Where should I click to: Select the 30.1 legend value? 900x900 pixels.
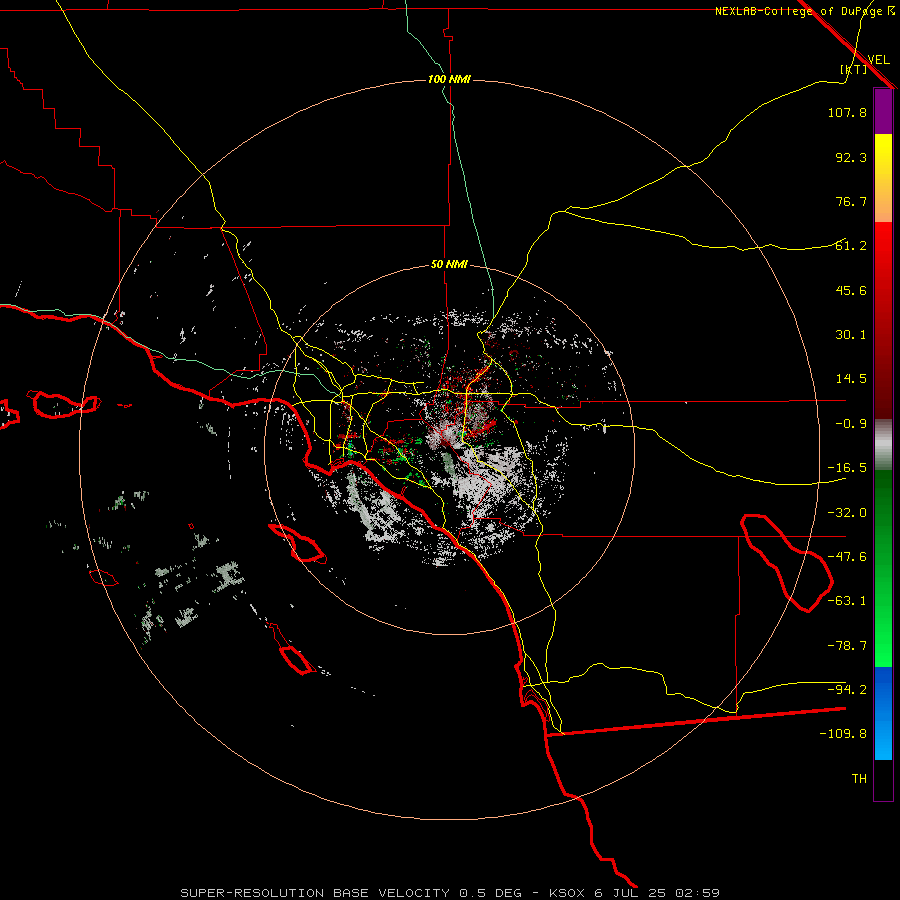point(851,335)
